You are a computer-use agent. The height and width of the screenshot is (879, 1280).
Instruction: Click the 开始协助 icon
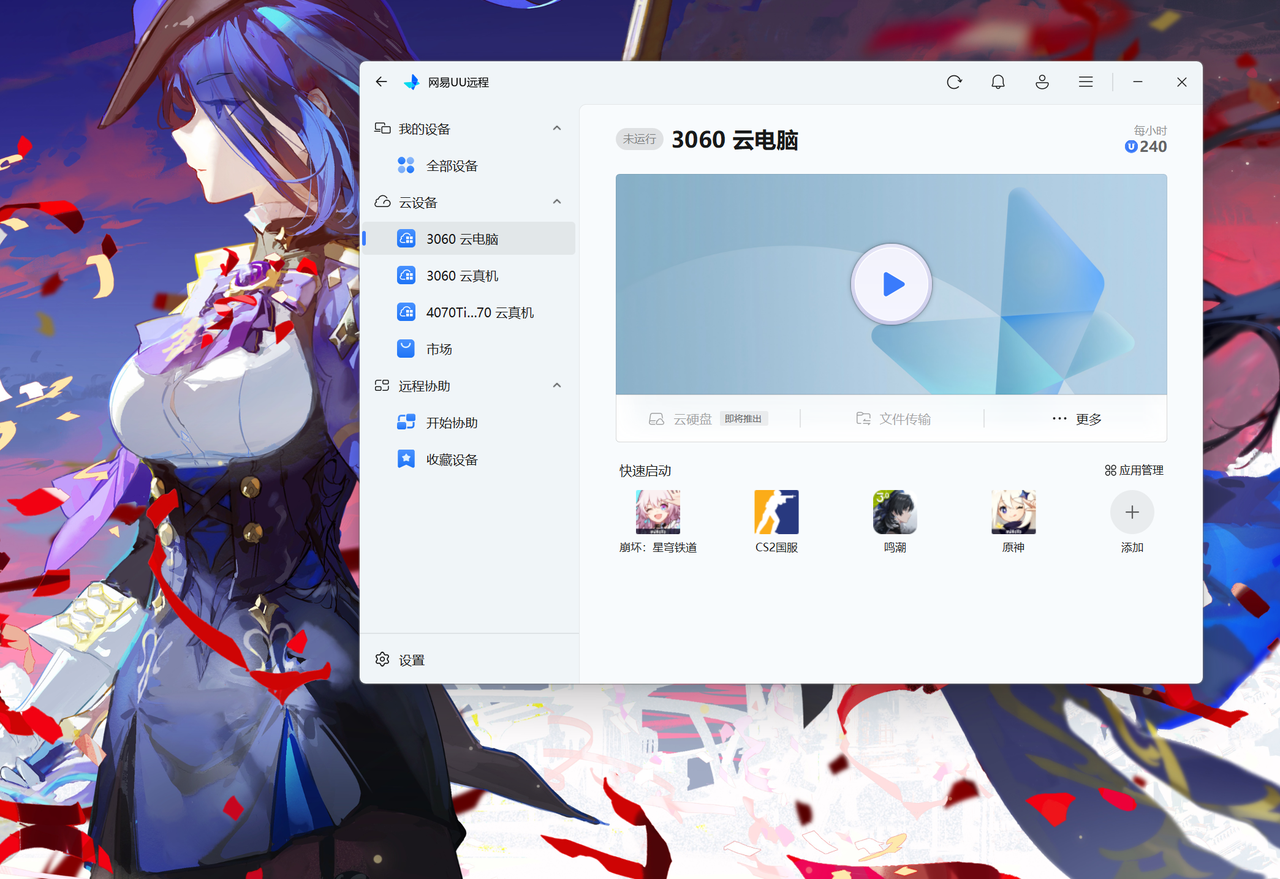tap(406, 423)
